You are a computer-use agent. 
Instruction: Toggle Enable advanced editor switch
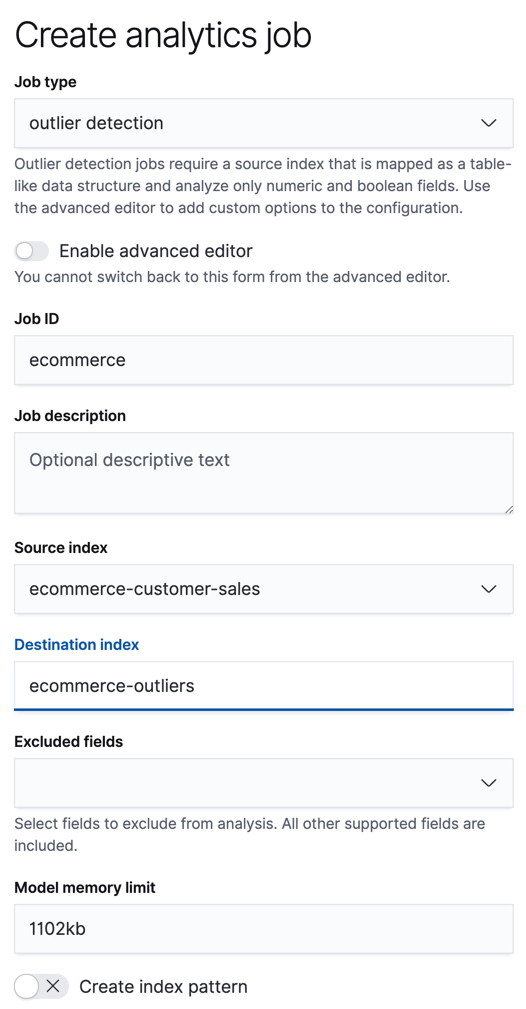(32, 251)
